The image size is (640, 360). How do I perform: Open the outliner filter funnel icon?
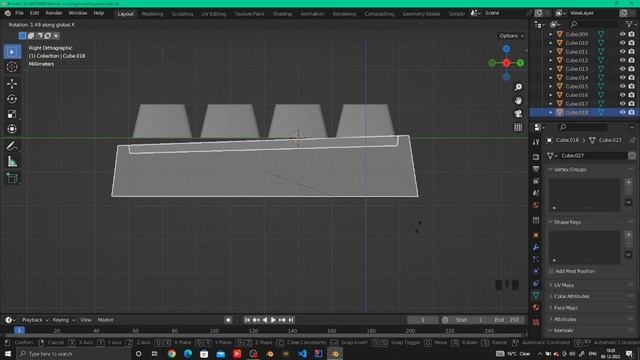click(x=629, y=24)
